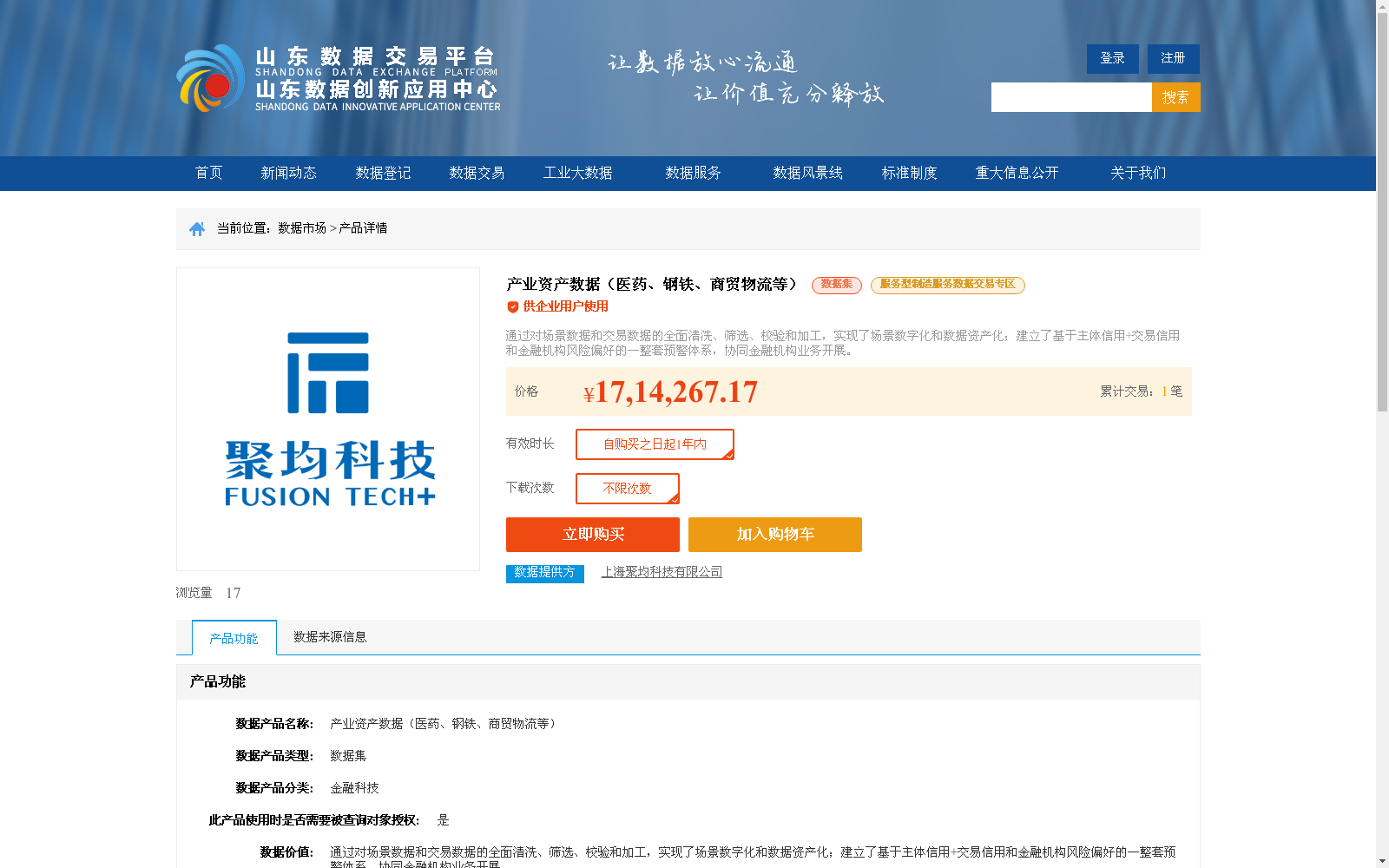The height and width of the screenshot is (868, 1389).
Task: Open the 数据交易 menu item
Action: click(477, 173)
